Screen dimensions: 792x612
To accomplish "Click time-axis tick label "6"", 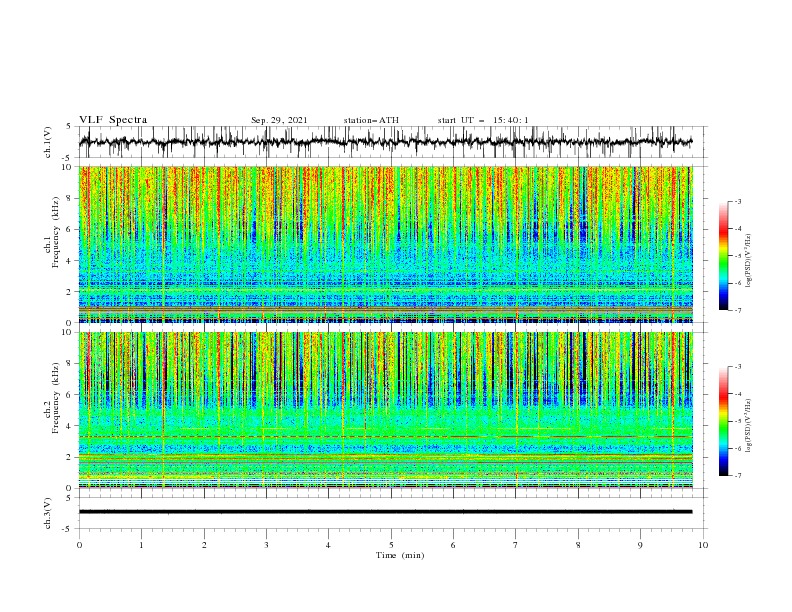I will pos(453,545).
